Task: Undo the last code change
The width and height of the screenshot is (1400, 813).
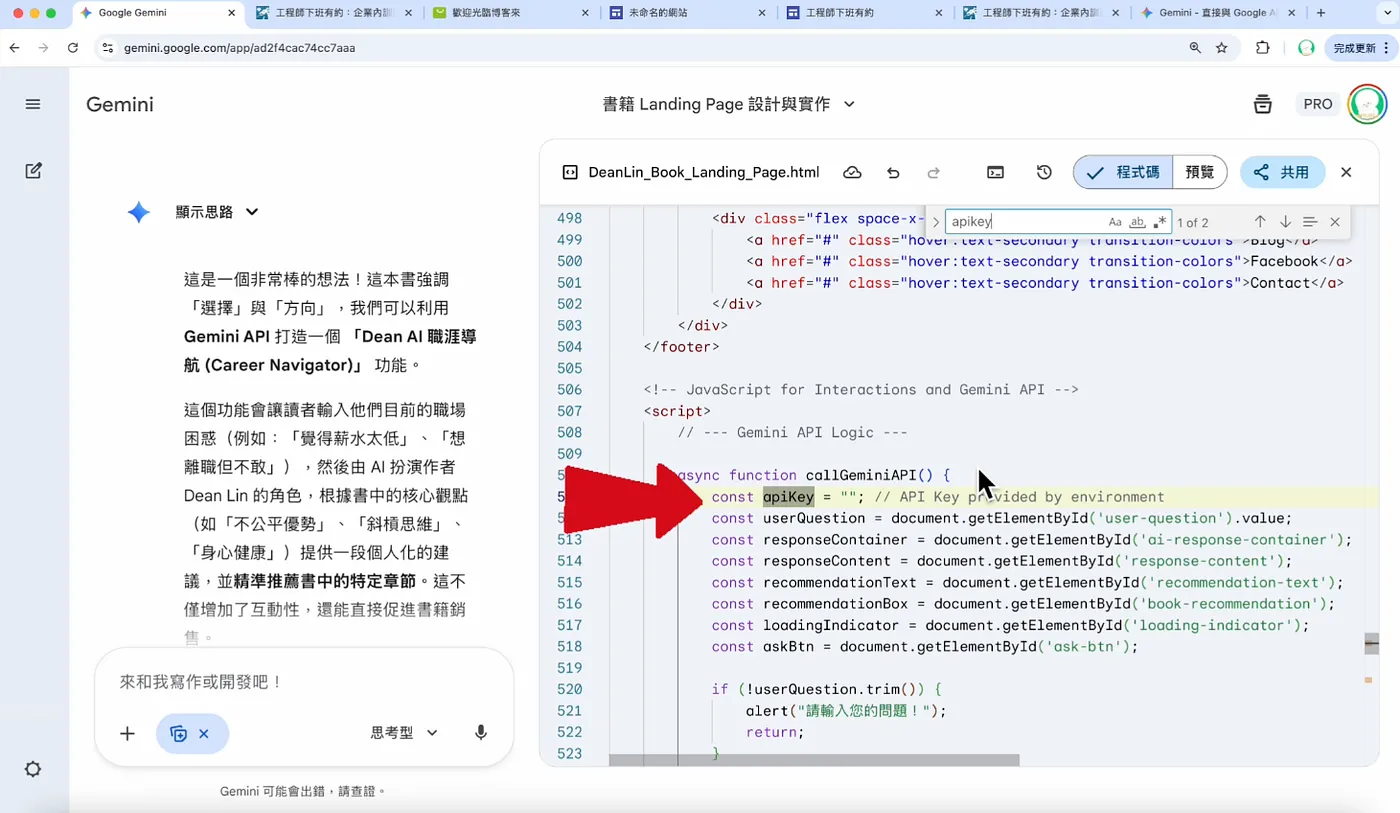Action: coord(893,172)
